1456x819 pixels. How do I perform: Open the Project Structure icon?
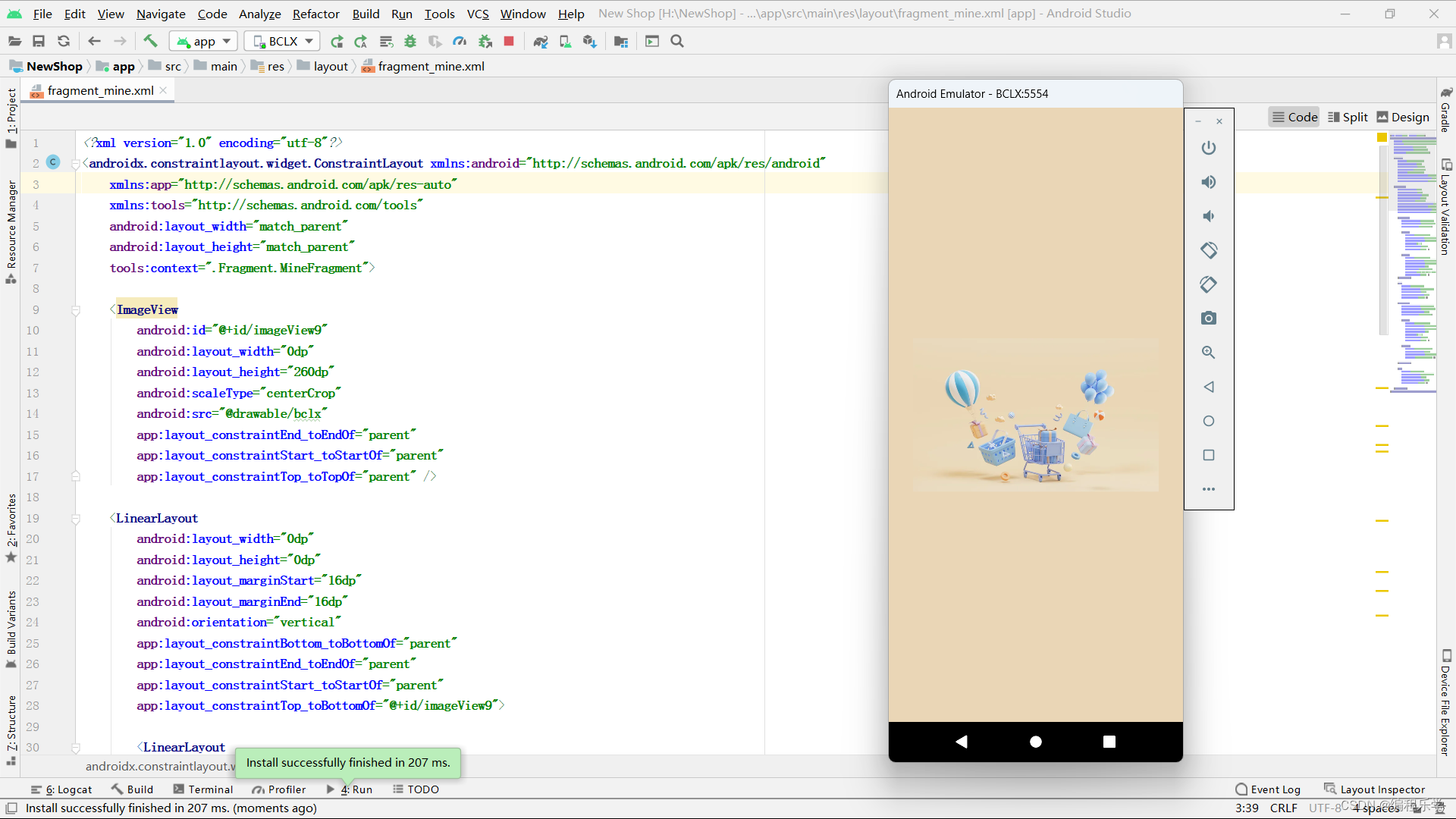[621, 42]
